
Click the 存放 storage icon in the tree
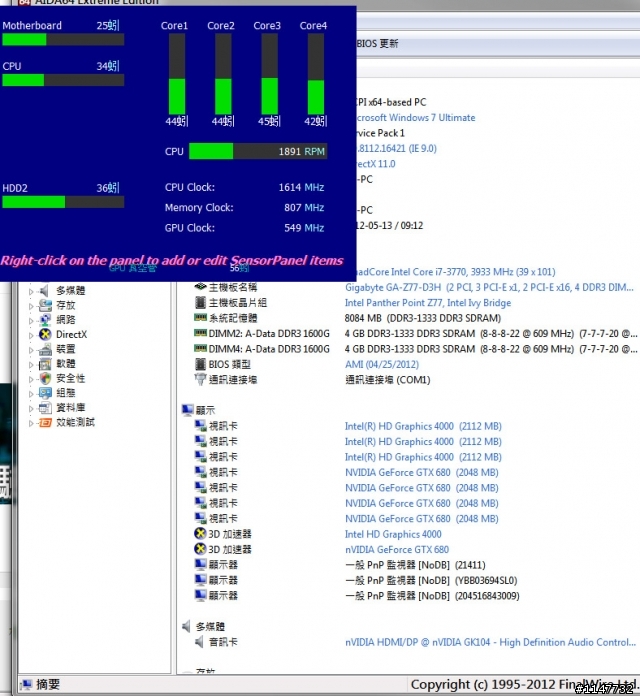click(x=45, y=305)
